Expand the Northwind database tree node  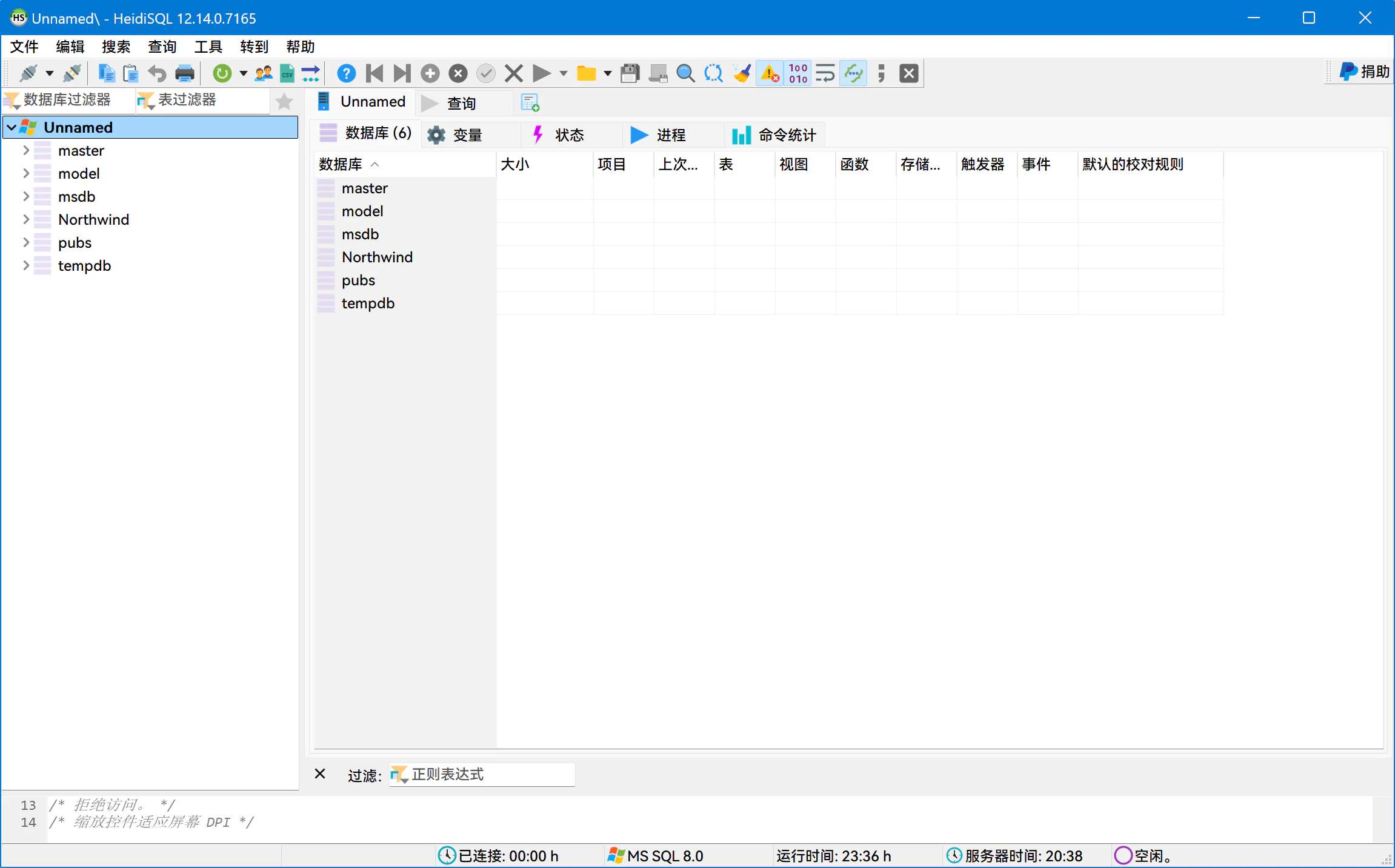(26, 219)
